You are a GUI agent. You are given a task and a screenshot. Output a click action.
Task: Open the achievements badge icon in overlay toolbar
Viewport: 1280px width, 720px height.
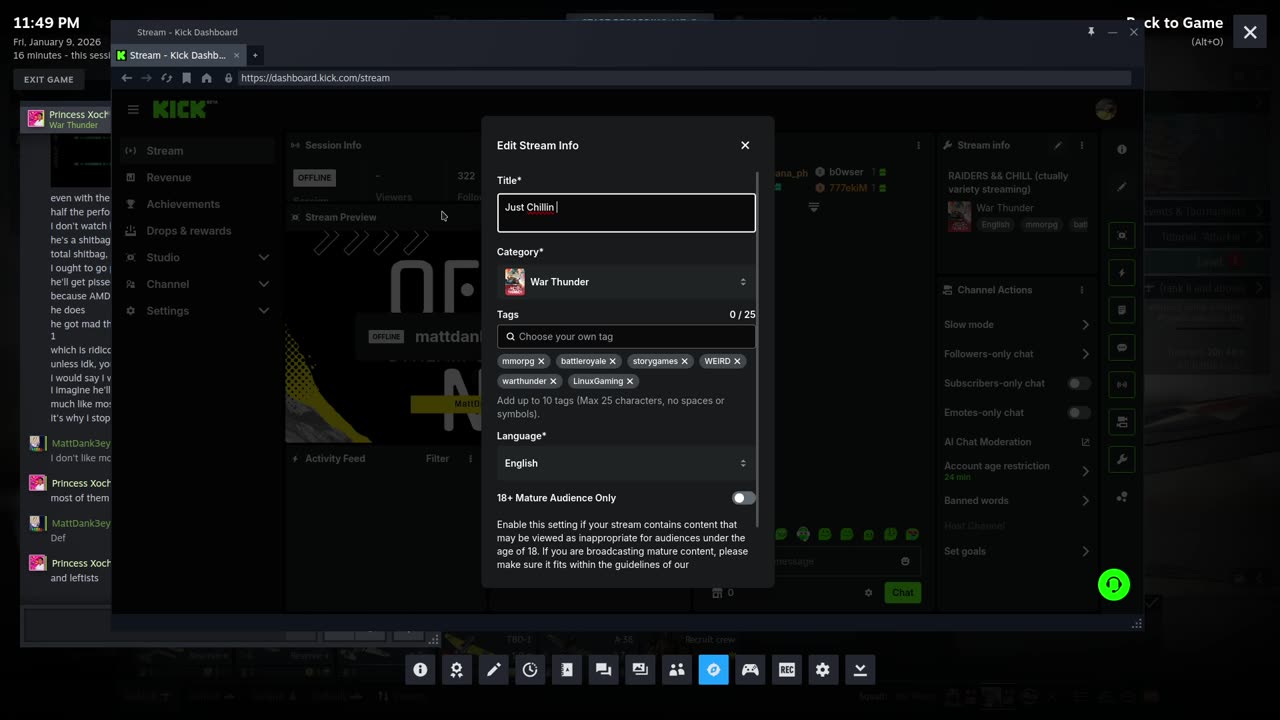point(457,670)
